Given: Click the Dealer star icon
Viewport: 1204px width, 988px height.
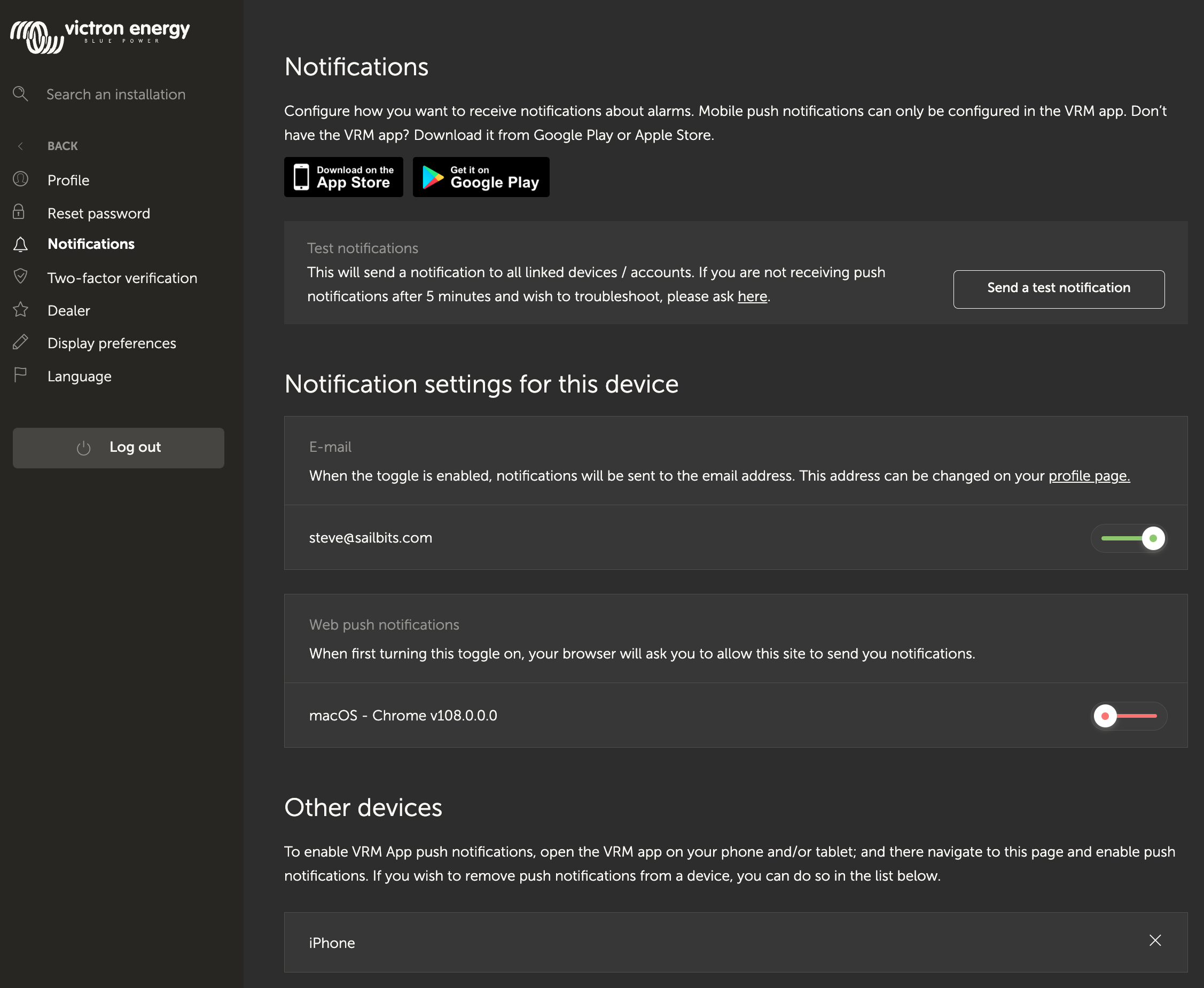Looking at the screenshot, I should 20,310.
